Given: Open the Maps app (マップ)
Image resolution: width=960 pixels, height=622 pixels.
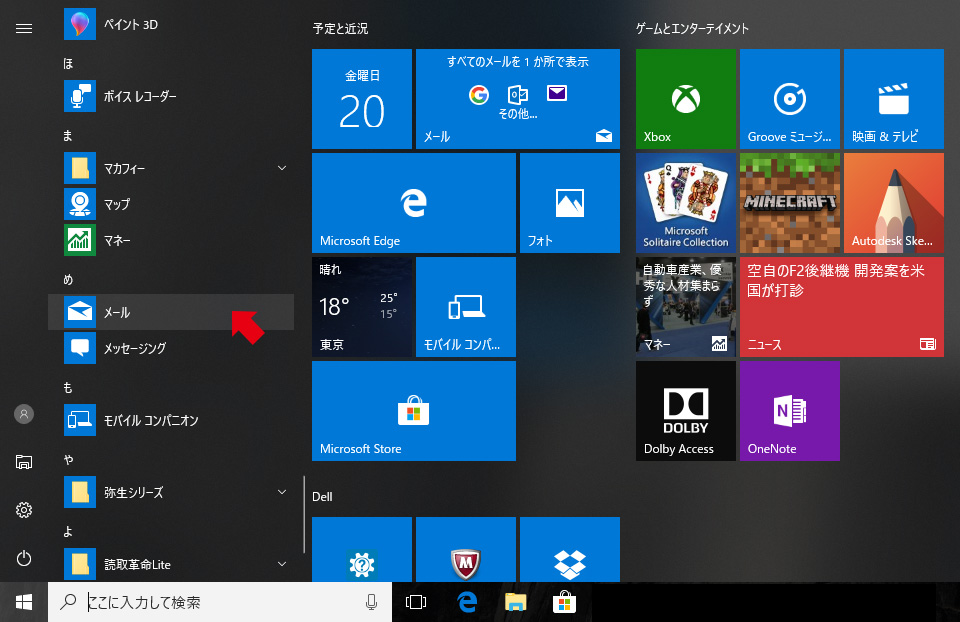Looking at the screenshot, I should pos(171,204).
